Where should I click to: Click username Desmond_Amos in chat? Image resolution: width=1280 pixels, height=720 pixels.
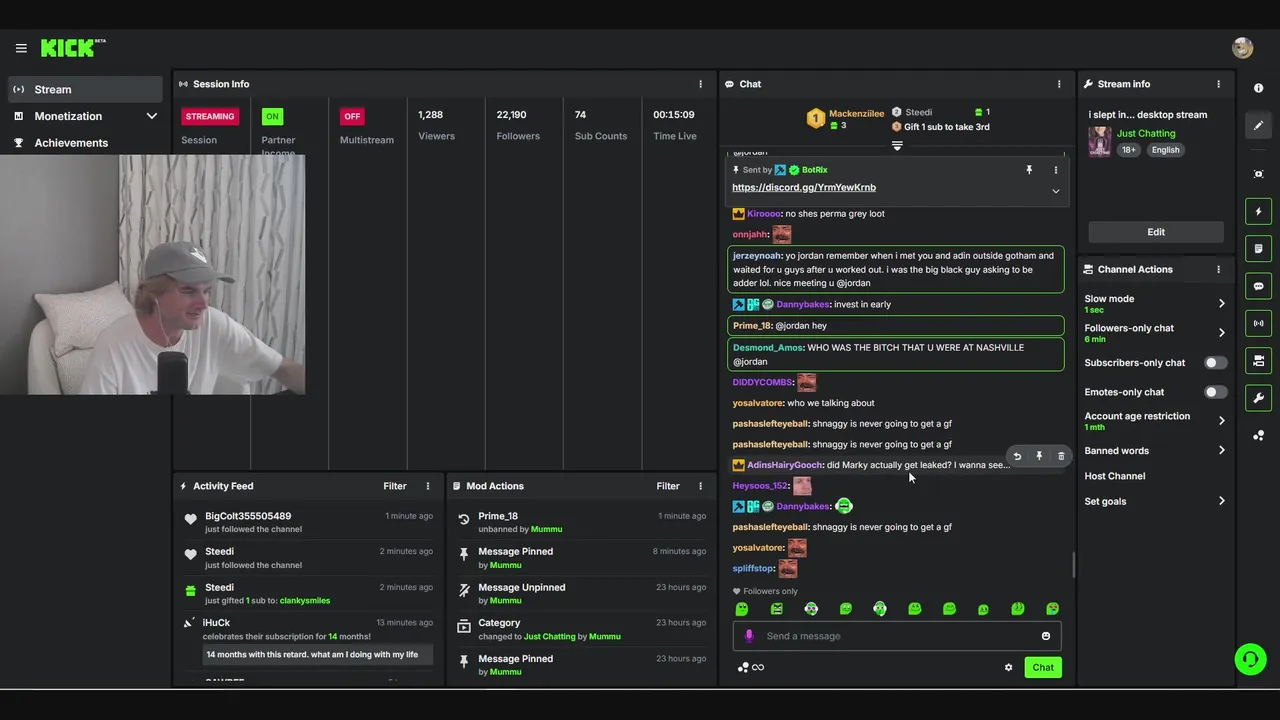click(x=767, y=347)
